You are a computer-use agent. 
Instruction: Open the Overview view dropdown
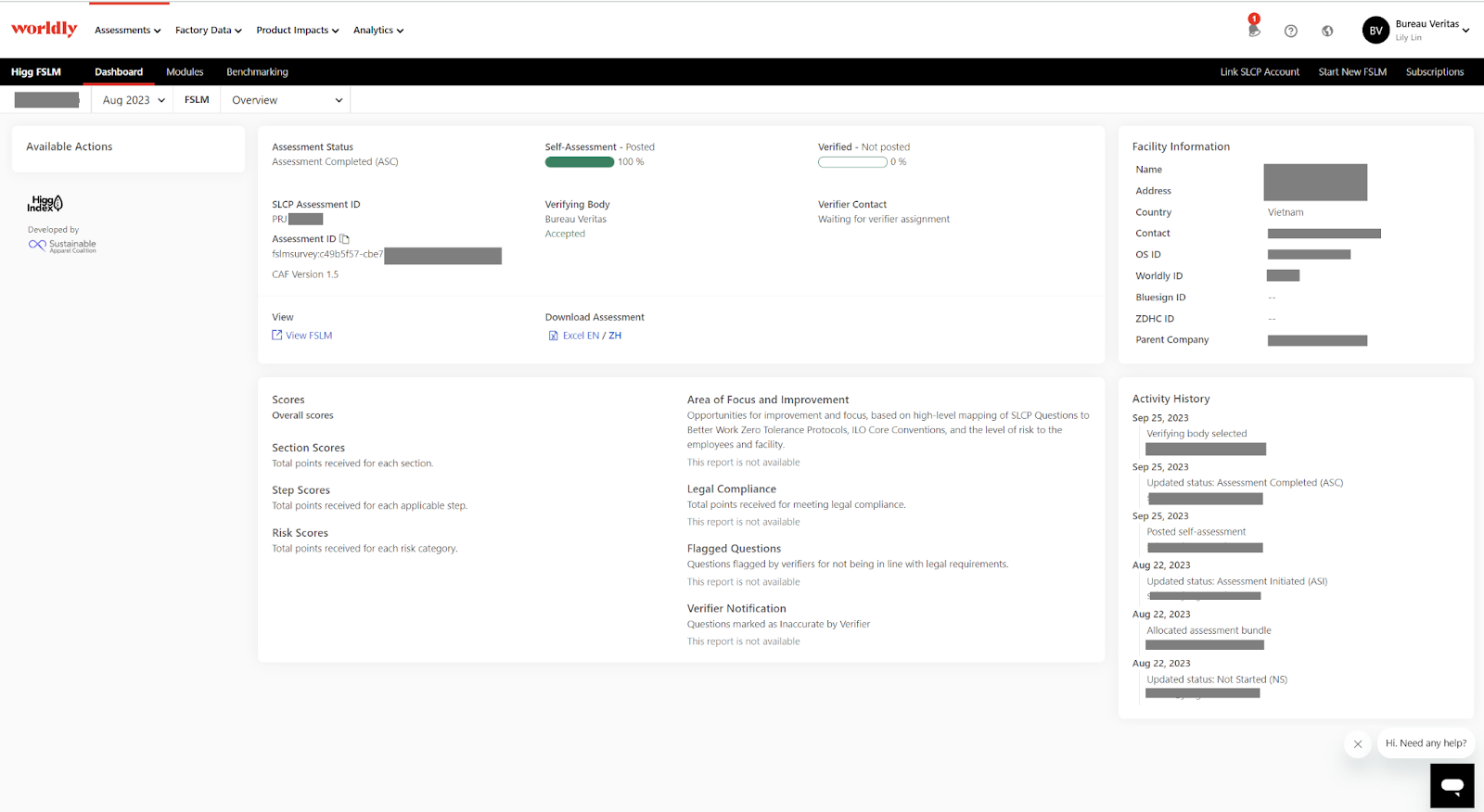click(x=286, y=100)
